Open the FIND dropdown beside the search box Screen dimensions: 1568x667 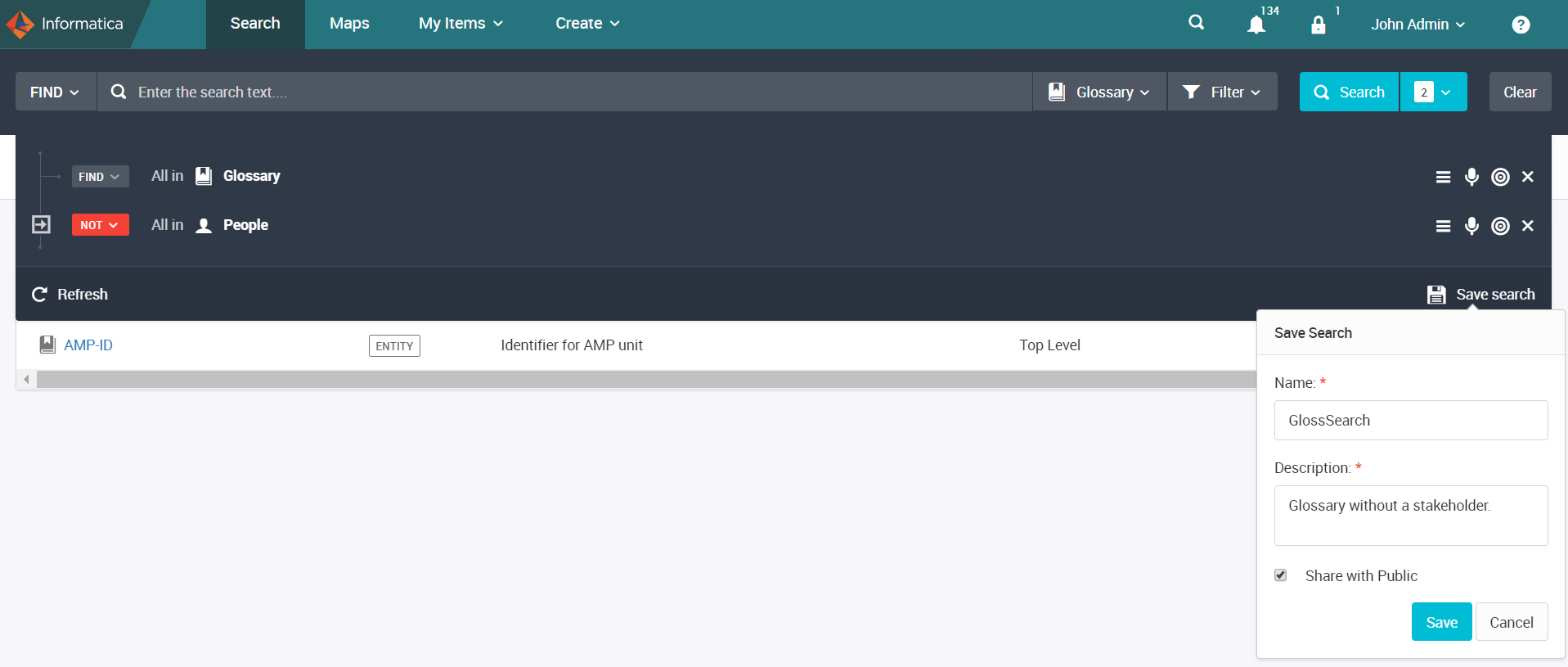[56, 92]
